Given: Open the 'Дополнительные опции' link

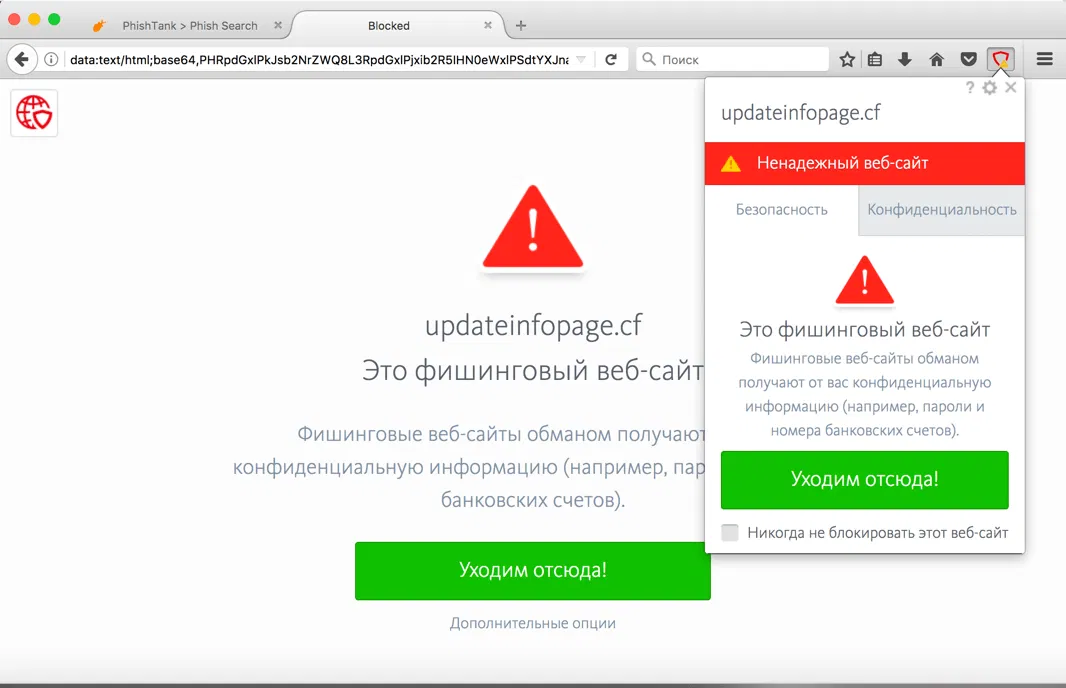Looking at the screenshot, I should (x=532, y=623).
